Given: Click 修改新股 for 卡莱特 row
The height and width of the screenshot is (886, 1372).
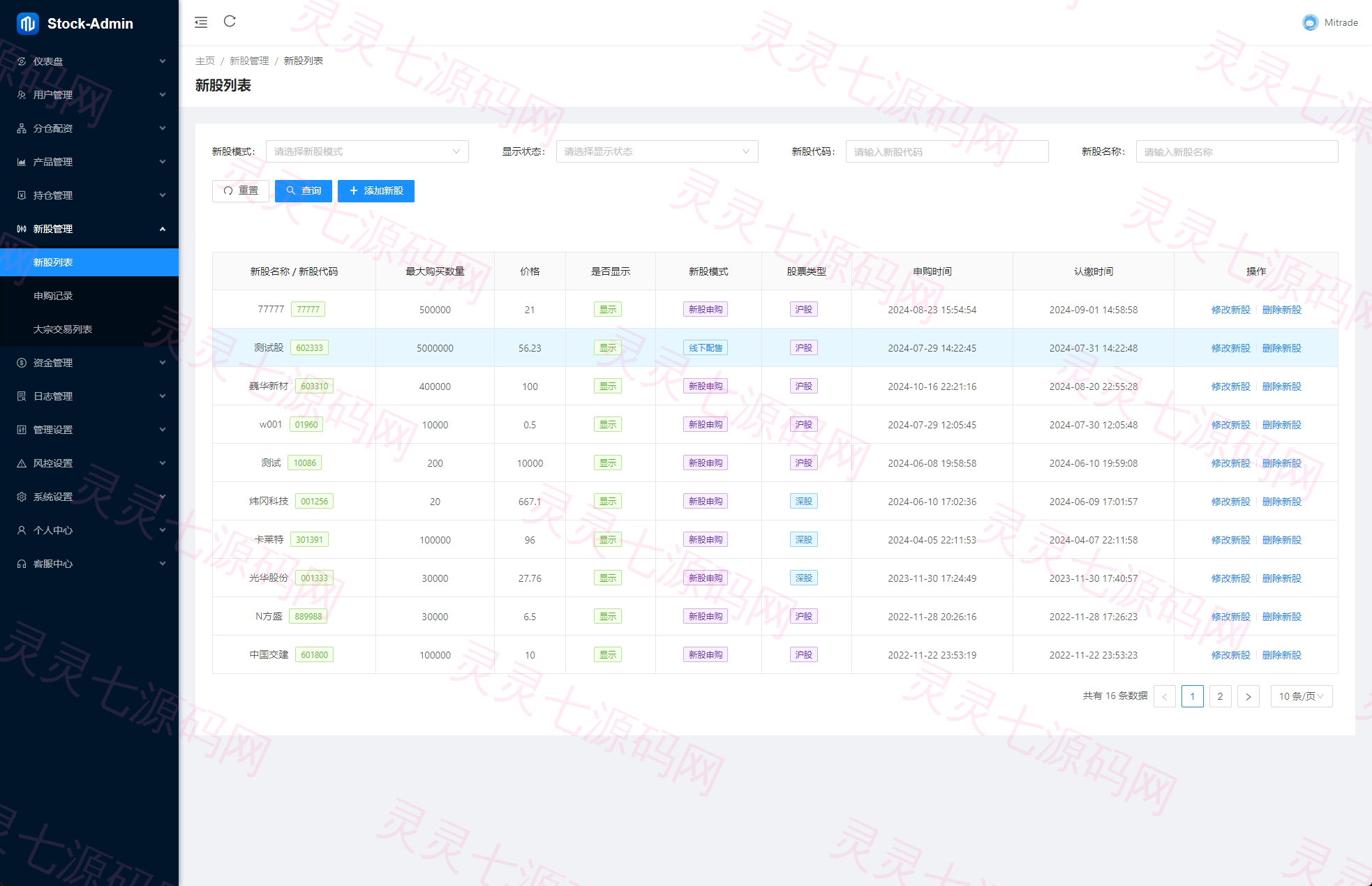Looking at the screenshot, I should (1231, 540).
